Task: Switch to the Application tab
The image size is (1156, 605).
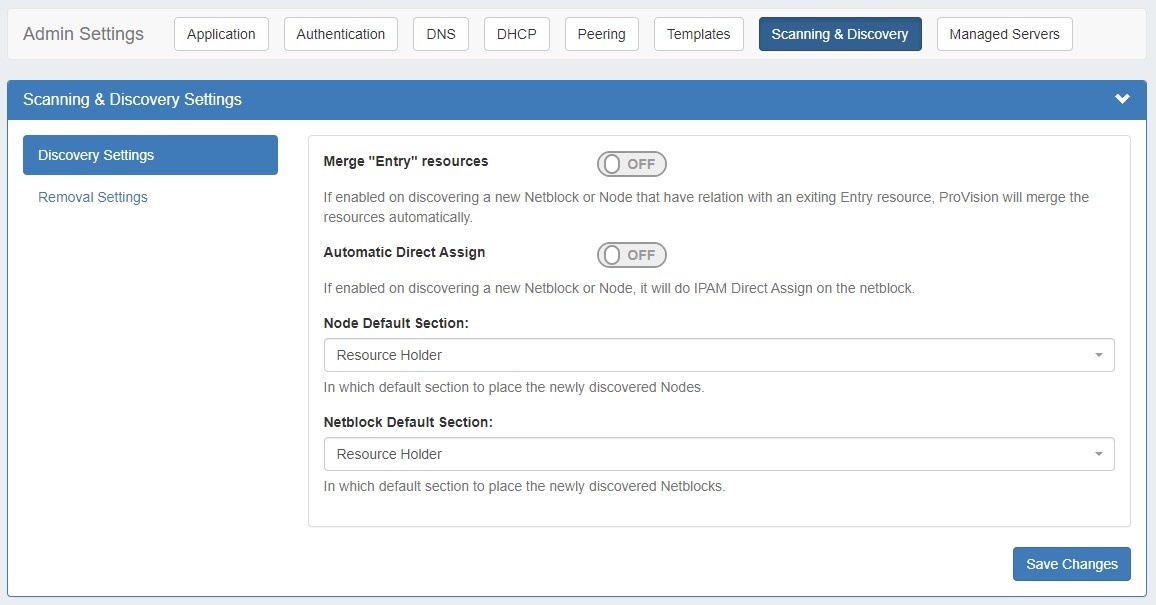Action: (x=221, y=34)
